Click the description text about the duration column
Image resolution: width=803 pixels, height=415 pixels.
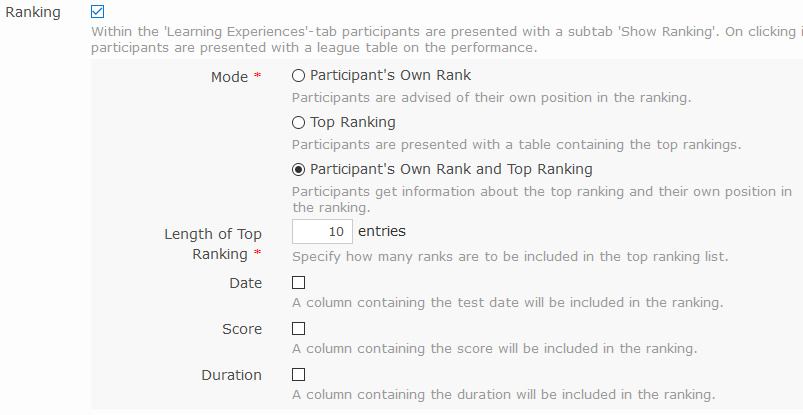point(503,394)
